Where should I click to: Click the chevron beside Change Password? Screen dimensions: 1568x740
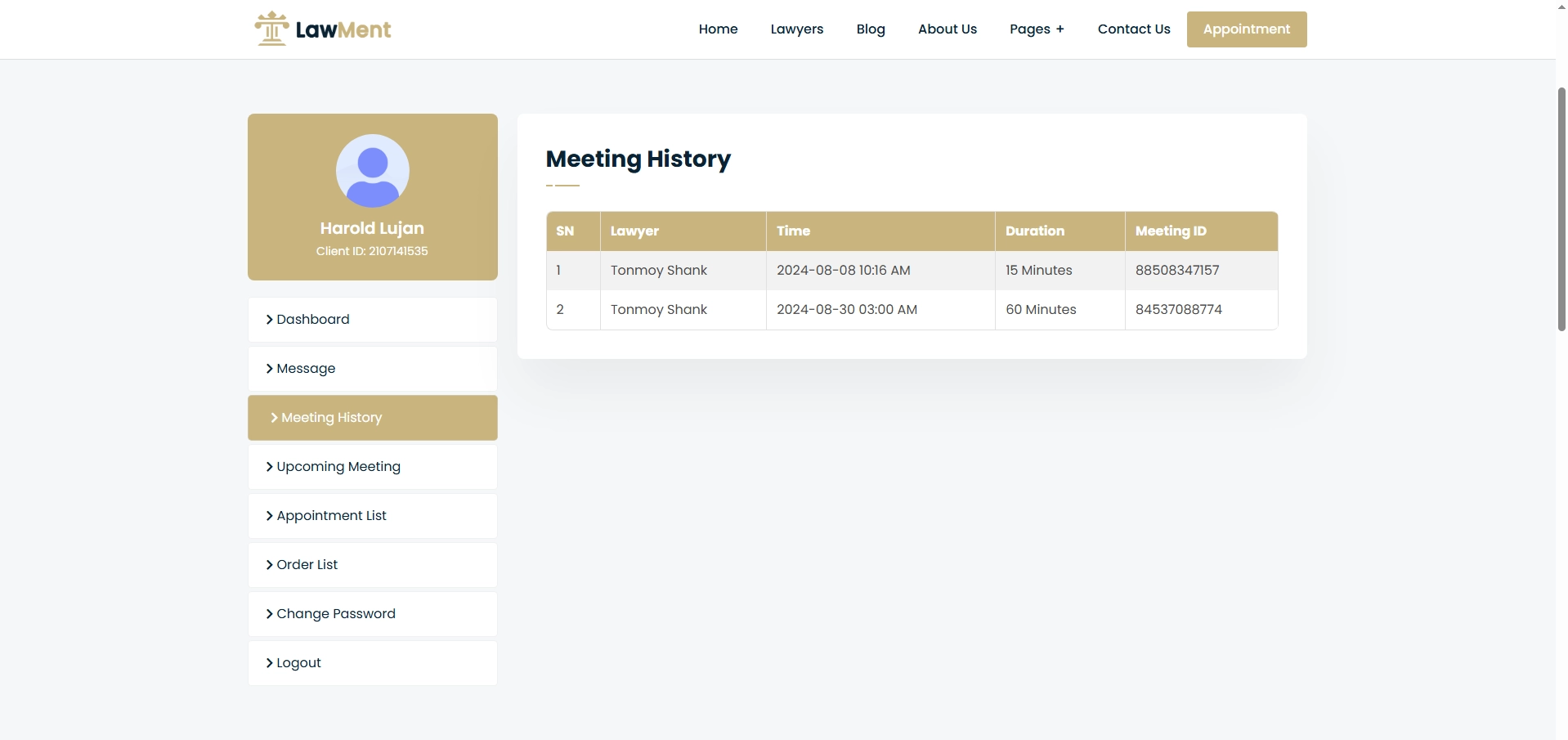click(269, 614)
